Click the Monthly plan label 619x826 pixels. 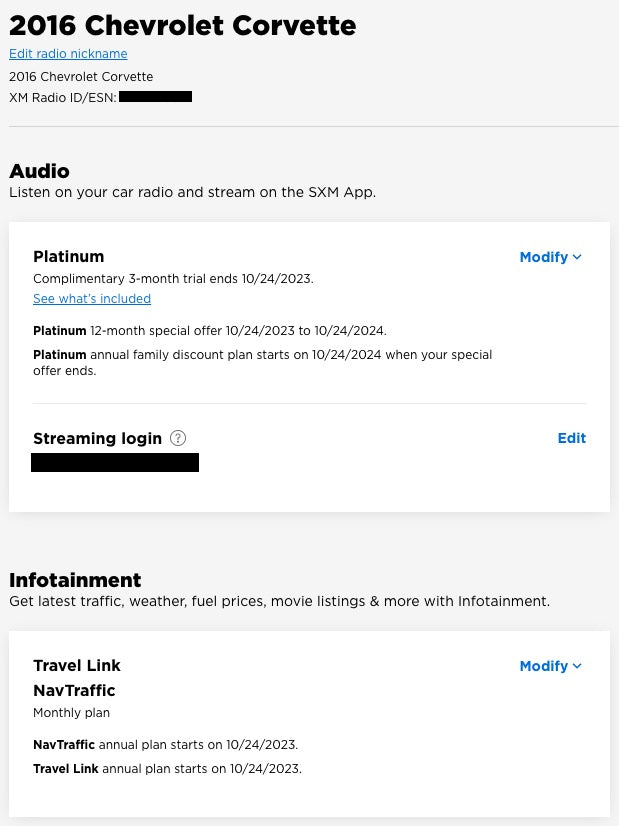click(72, 713)
